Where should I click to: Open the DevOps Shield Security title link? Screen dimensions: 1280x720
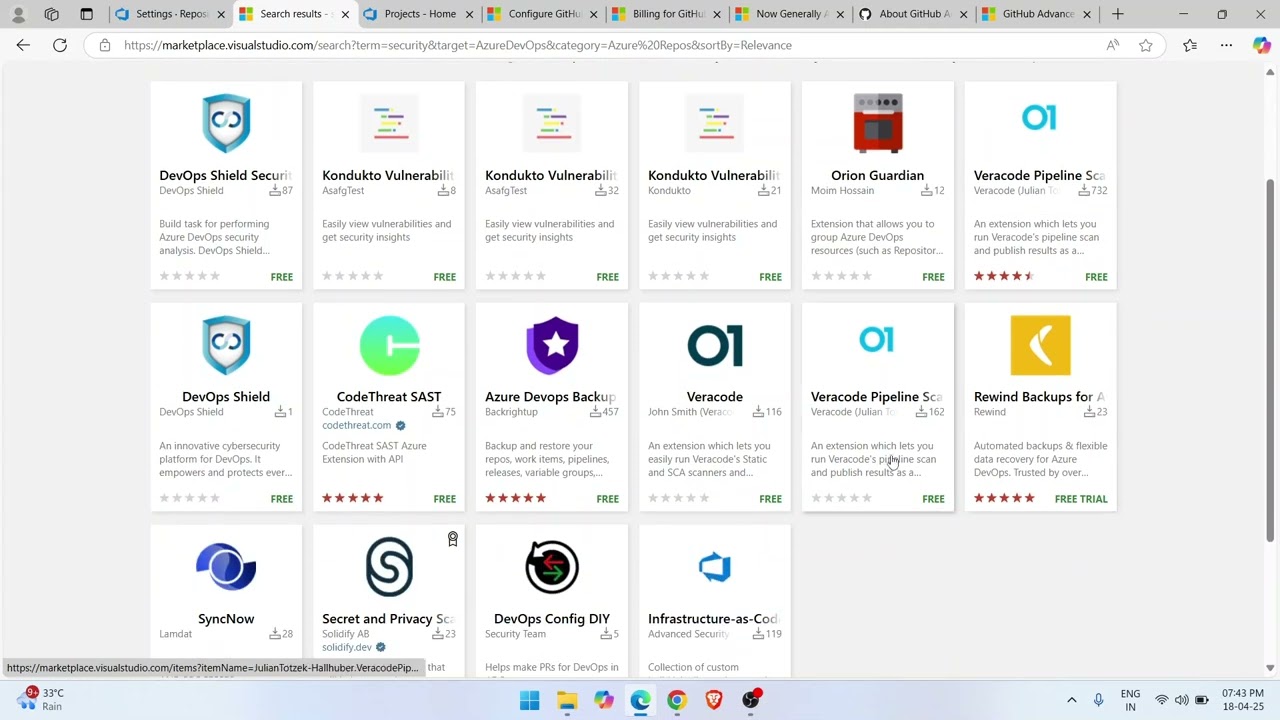click(226, 175)
